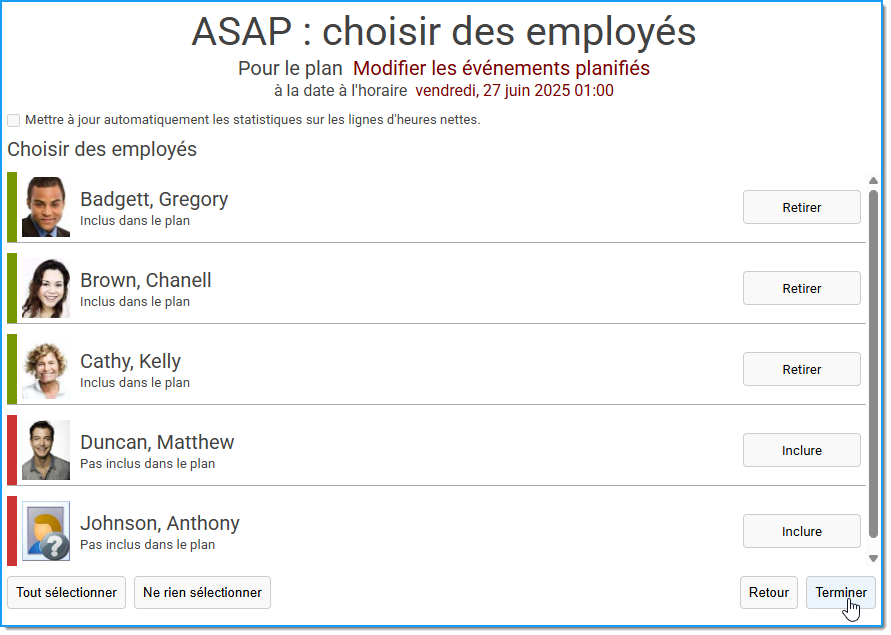The image size is (891, 635).
Task: Click the employee list scrollbar thumb
Action: tap(873, 364)
